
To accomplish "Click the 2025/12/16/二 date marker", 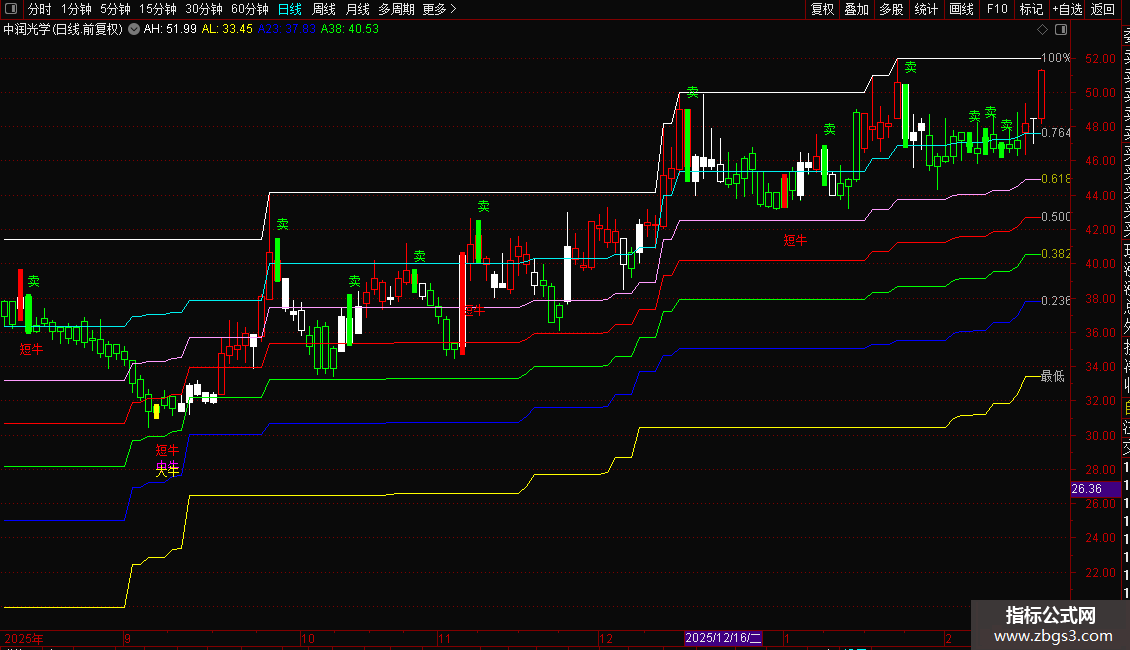I will (x=723, y=638).
